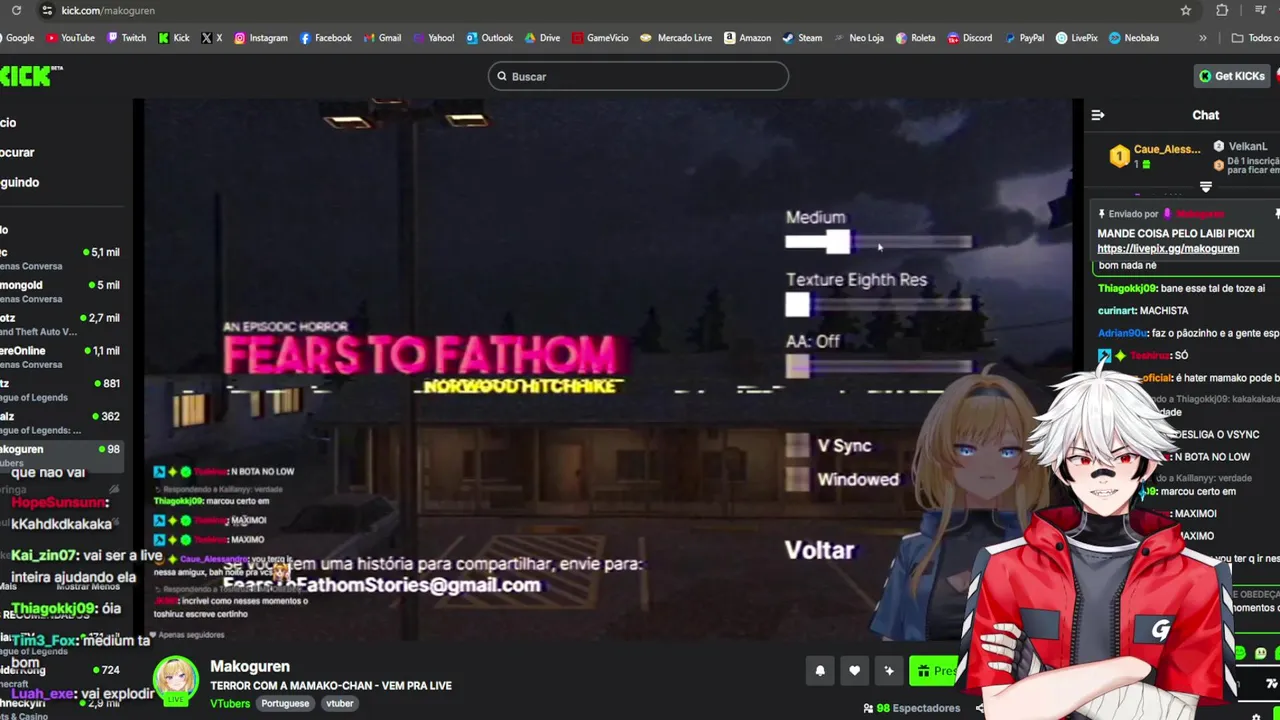The height and width of the screenshot is (720, 1280).
Task: Open the Yahoo! bookmark
Action: (432, 38)
